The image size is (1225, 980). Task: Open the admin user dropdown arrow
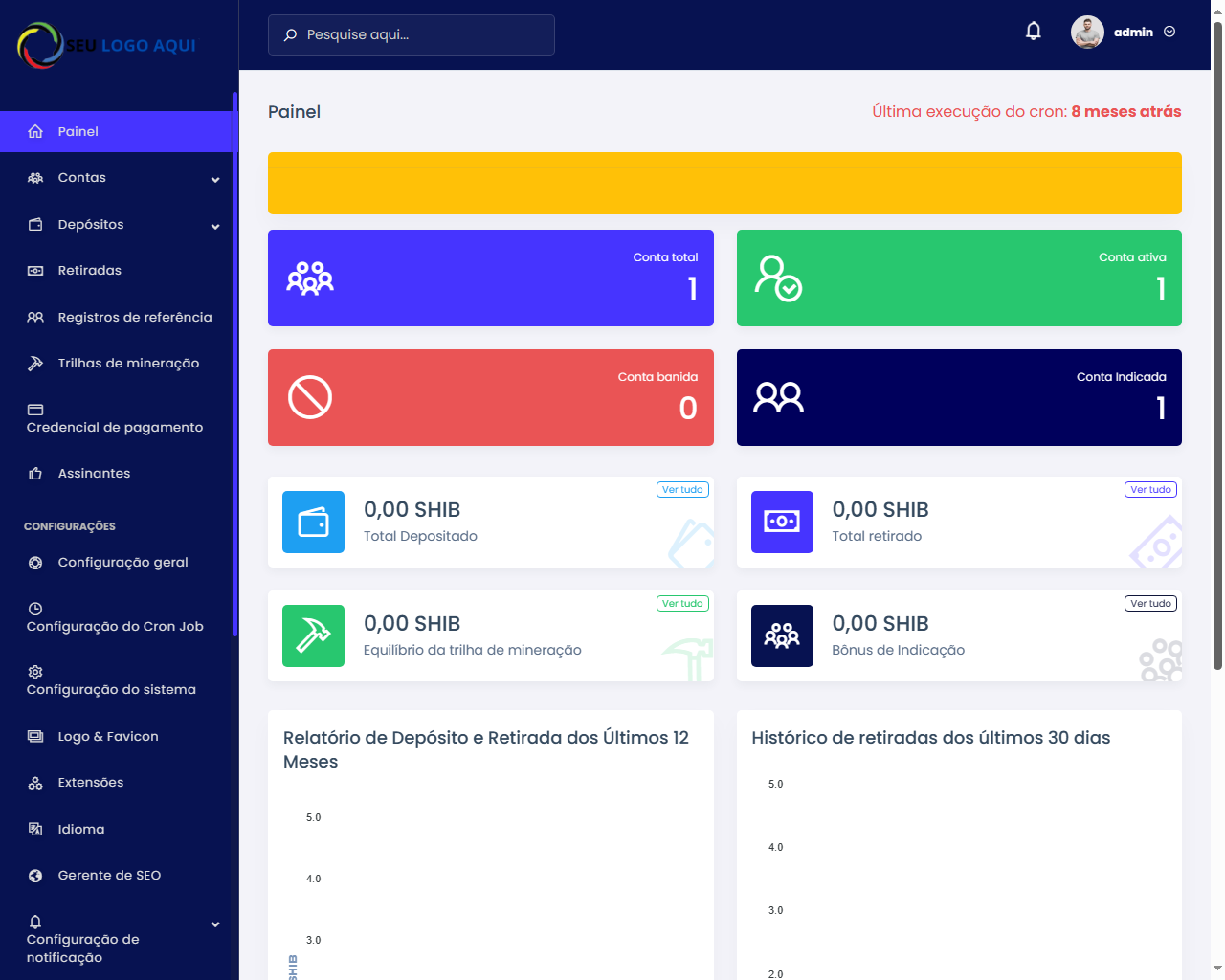[1169, 33]
